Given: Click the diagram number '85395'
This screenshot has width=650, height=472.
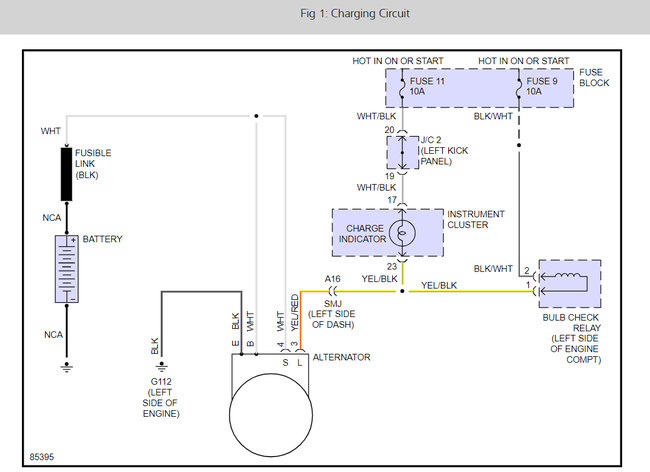Looking at the screenshot, I should click(42, 457).
